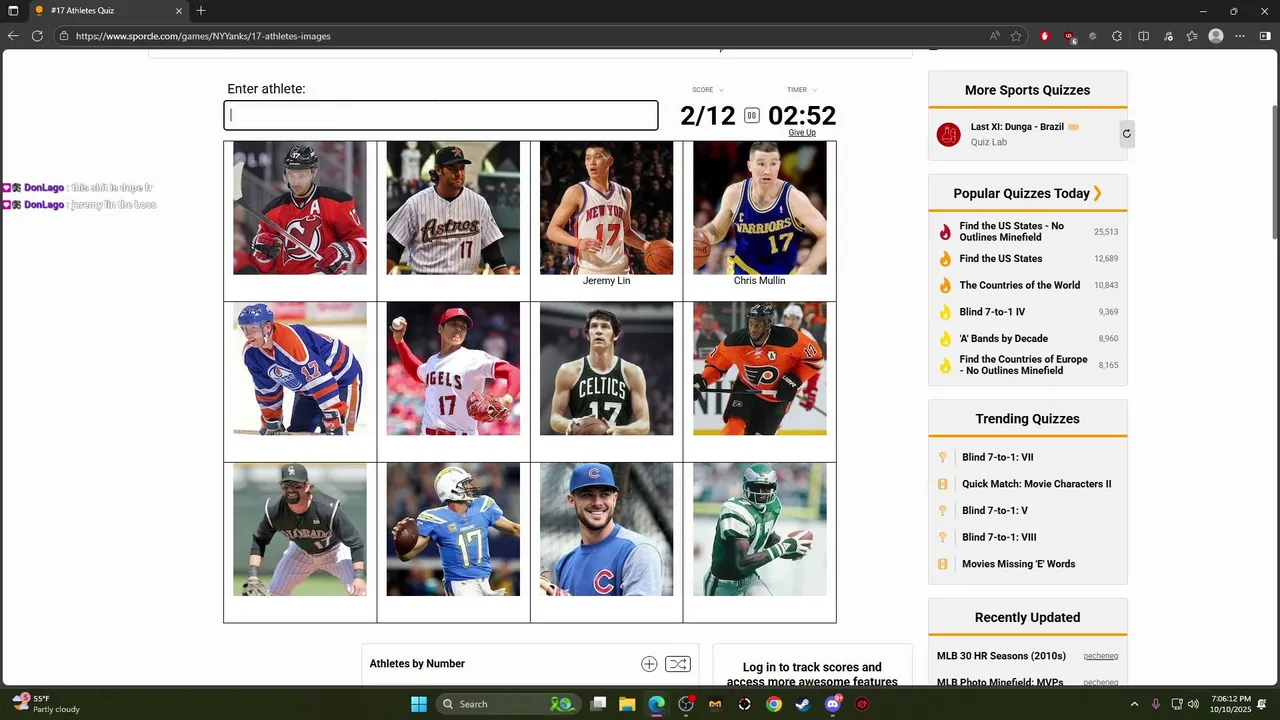Select the Colorado Rockies player photo
The height and width of the screenshot is (720, 1280).
pos(300,529)
